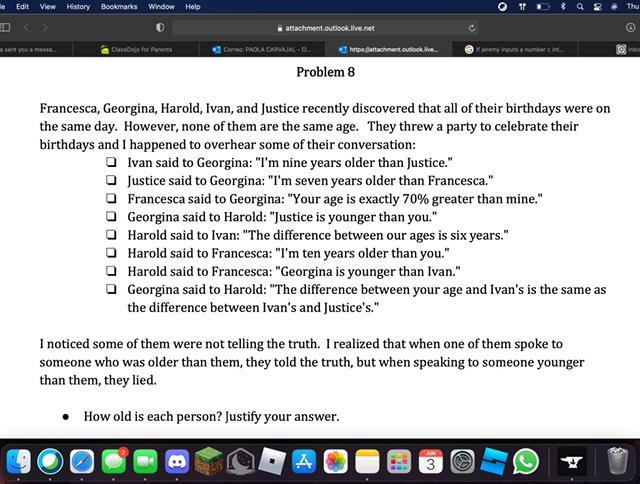This screenshot has width=640, height=484.
Task: Toggle the Safari sidebar
Action: tap(5, 28)
